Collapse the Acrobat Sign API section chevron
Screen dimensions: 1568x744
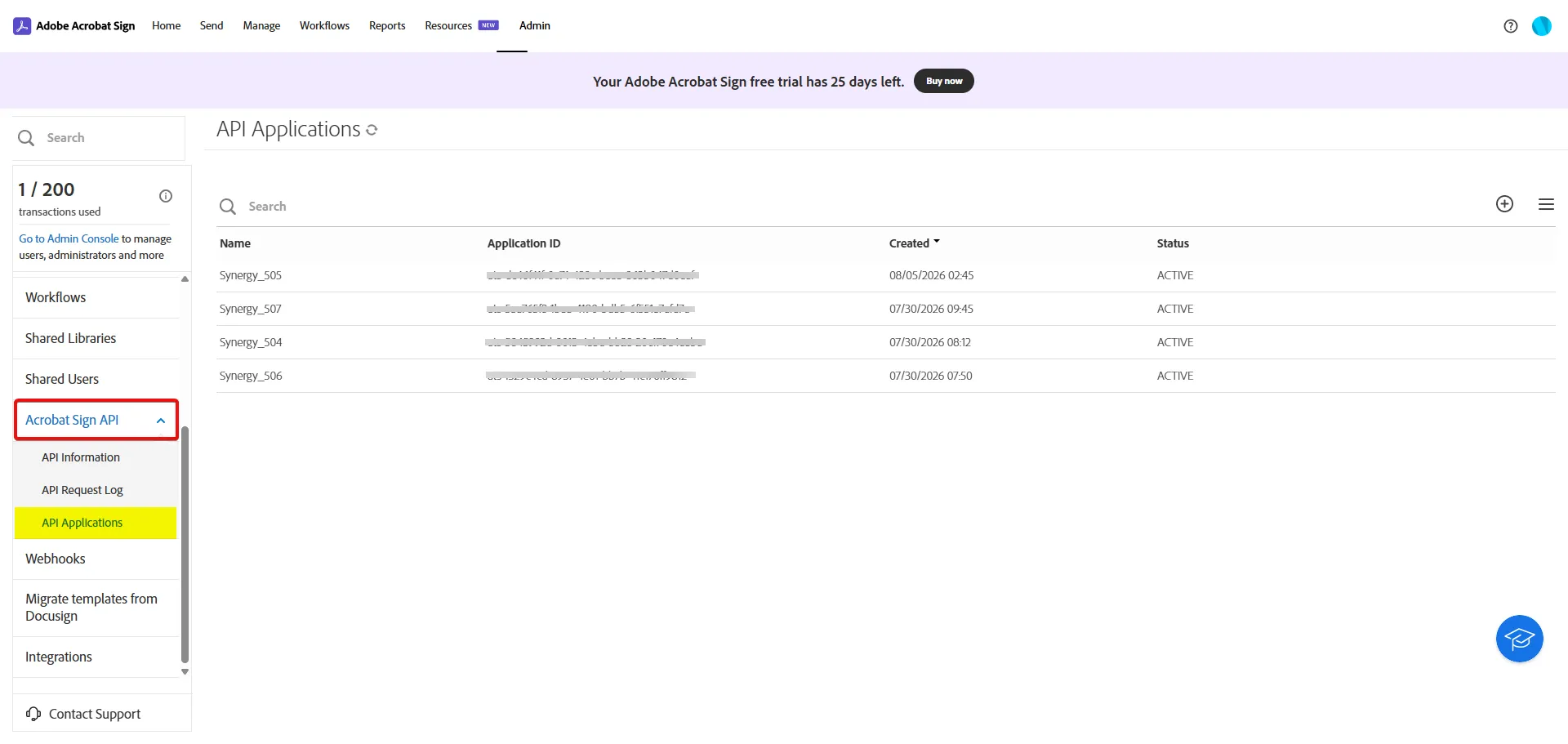[161, 421]
